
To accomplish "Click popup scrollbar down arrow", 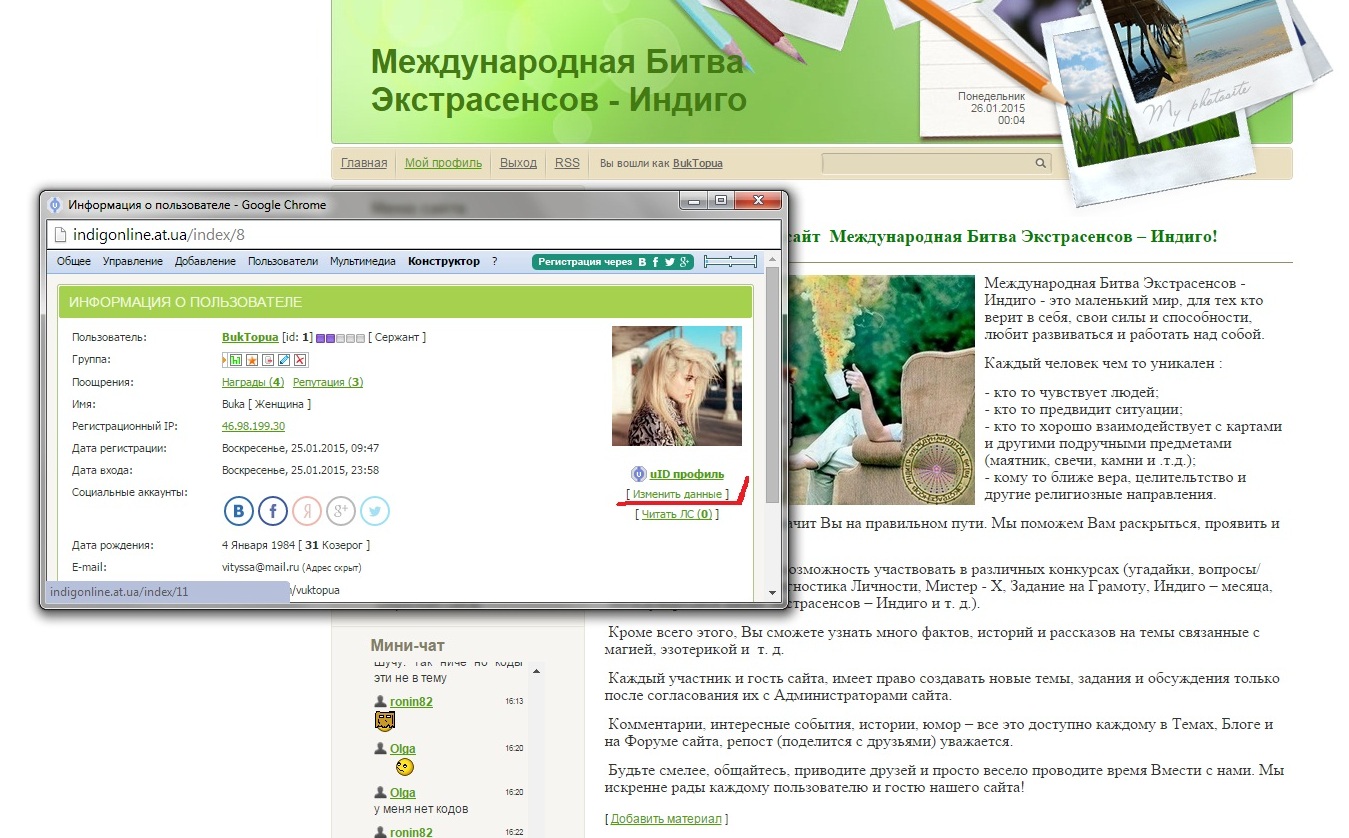I will [771, 593].
